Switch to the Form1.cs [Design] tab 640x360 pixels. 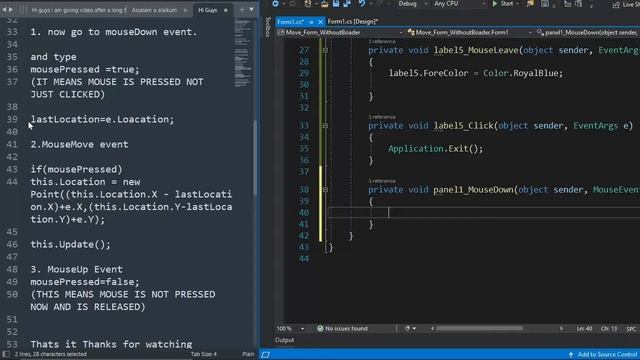[353, 22]
